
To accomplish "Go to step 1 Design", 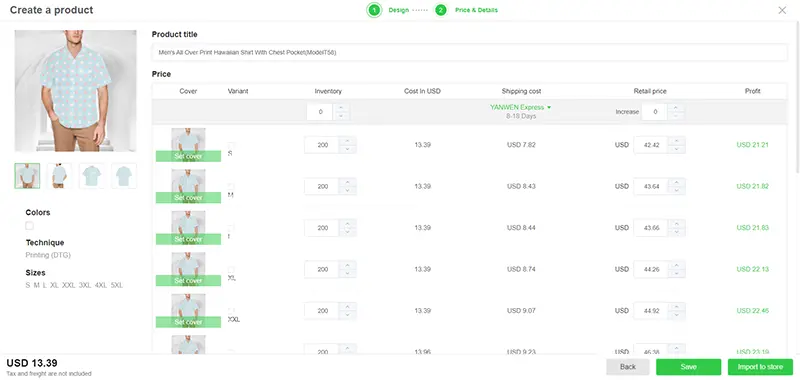I will tap(387, 10).
